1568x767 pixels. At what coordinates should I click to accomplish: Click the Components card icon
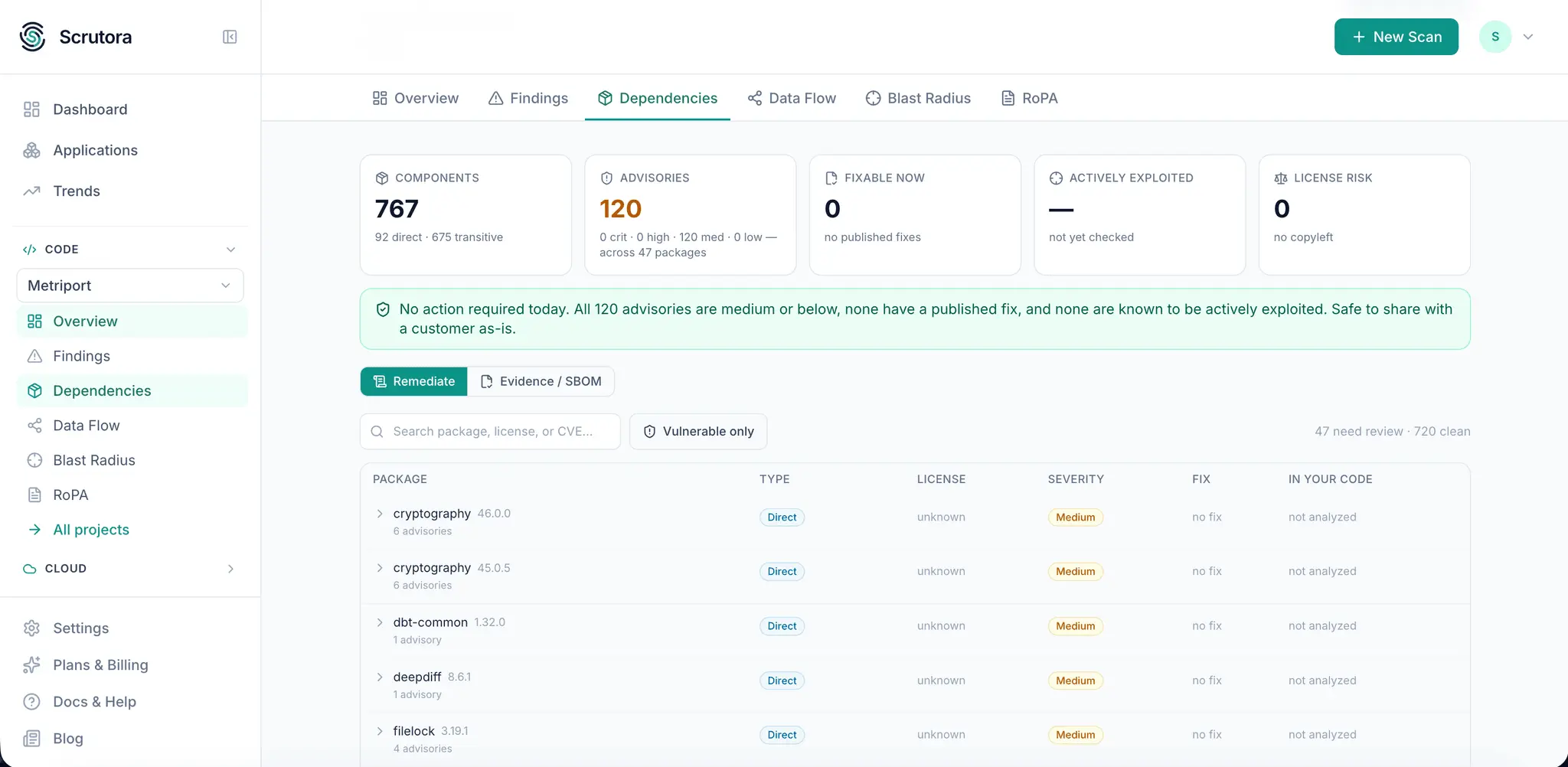click(x=382, y=178)
